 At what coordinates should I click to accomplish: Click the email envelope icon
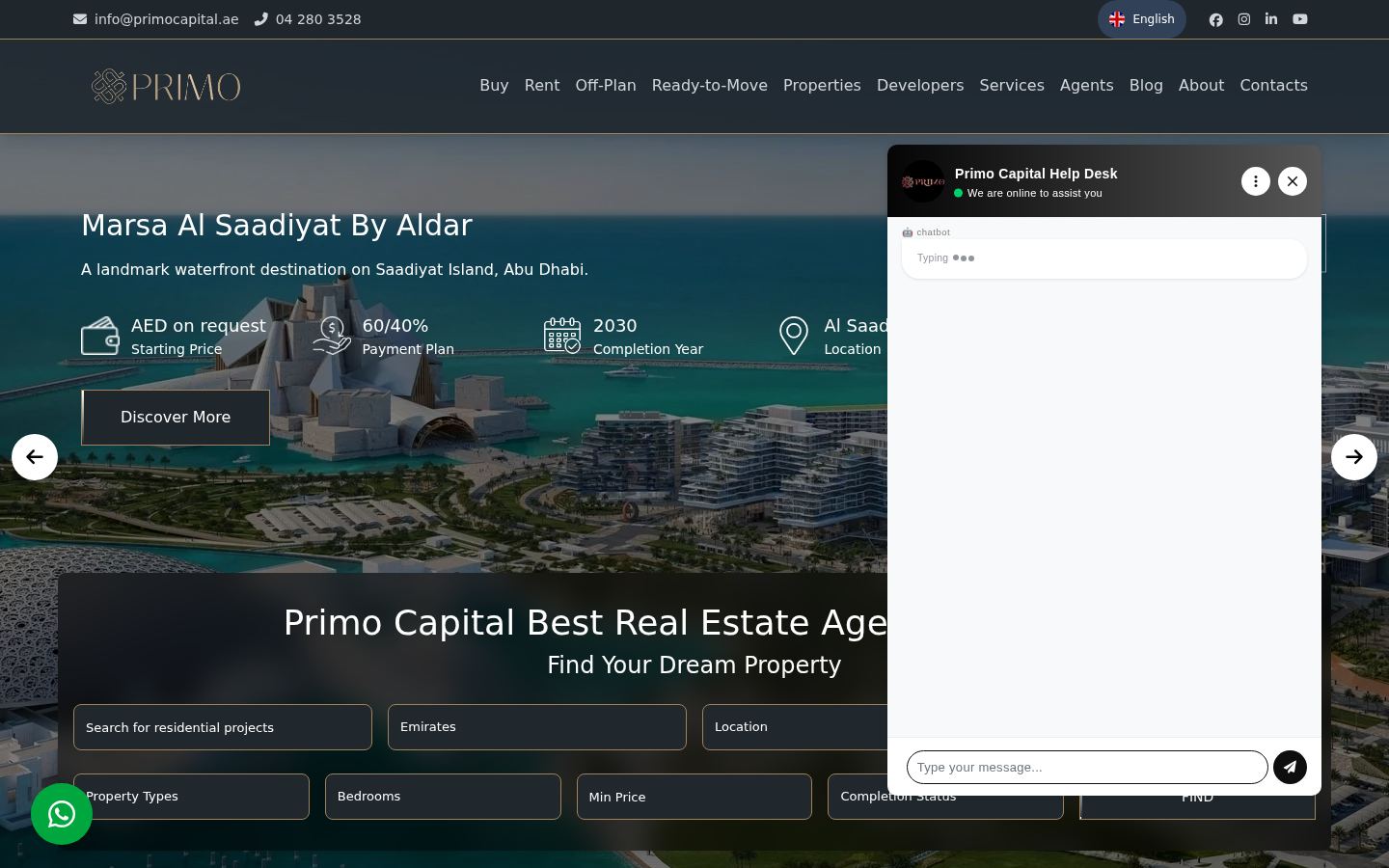point(80,19)
